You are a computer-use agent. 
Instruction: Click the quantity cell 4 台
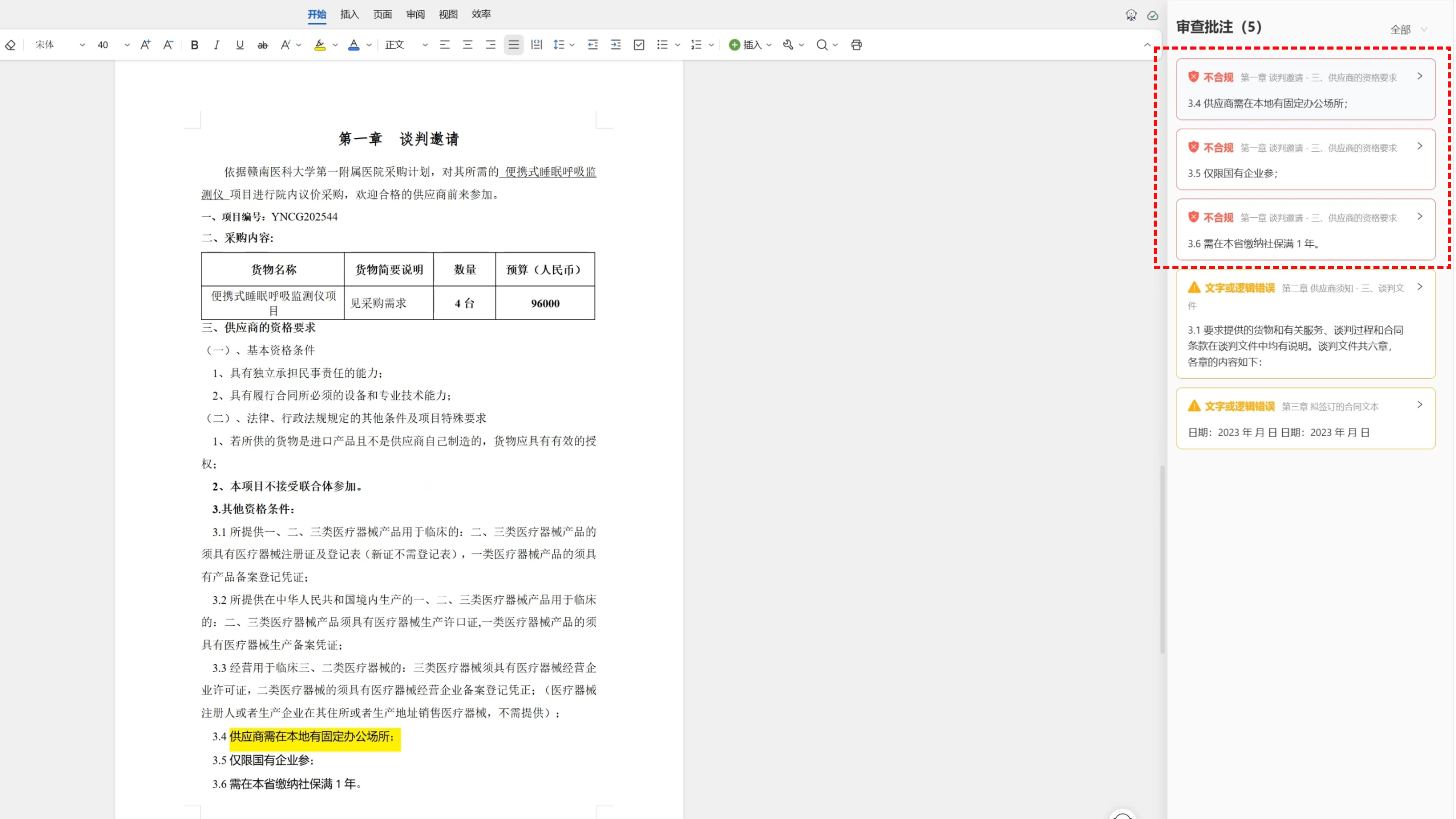click(x=464, y=304)
